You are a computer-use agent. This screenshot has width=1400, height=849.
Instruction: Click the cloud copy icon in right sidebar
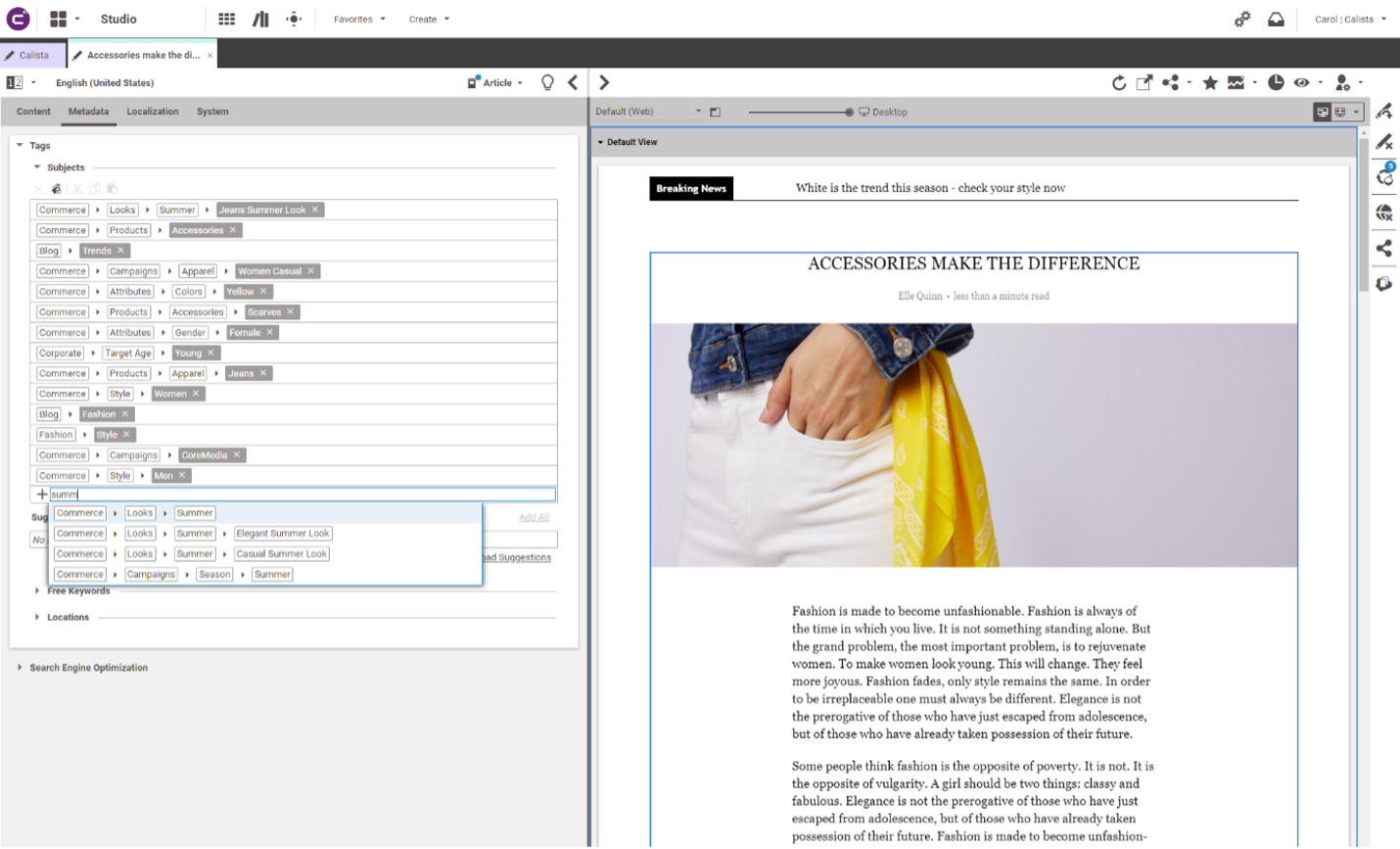pos(1384,283)
